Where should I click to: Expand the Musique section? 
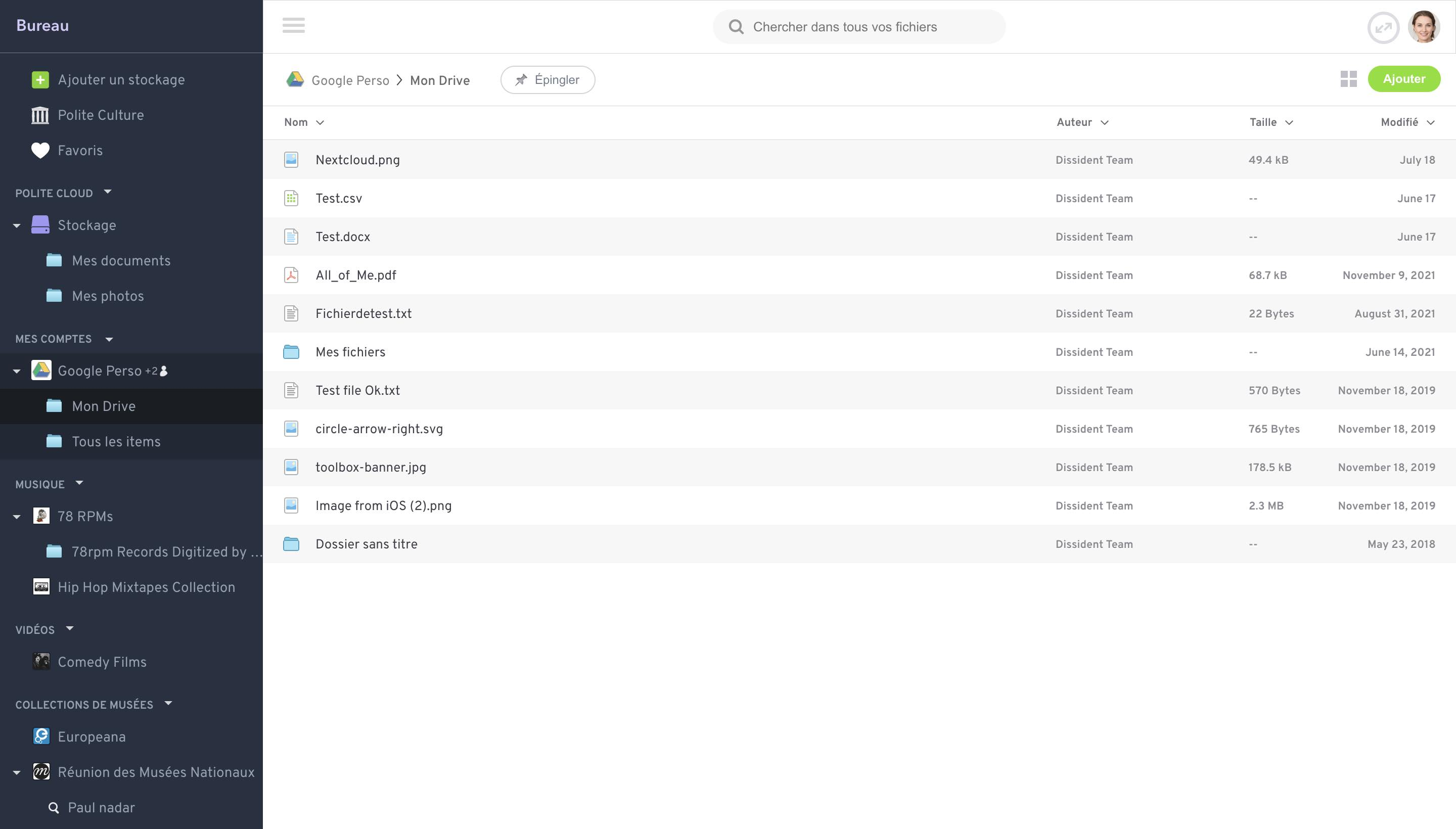(79, 484)
